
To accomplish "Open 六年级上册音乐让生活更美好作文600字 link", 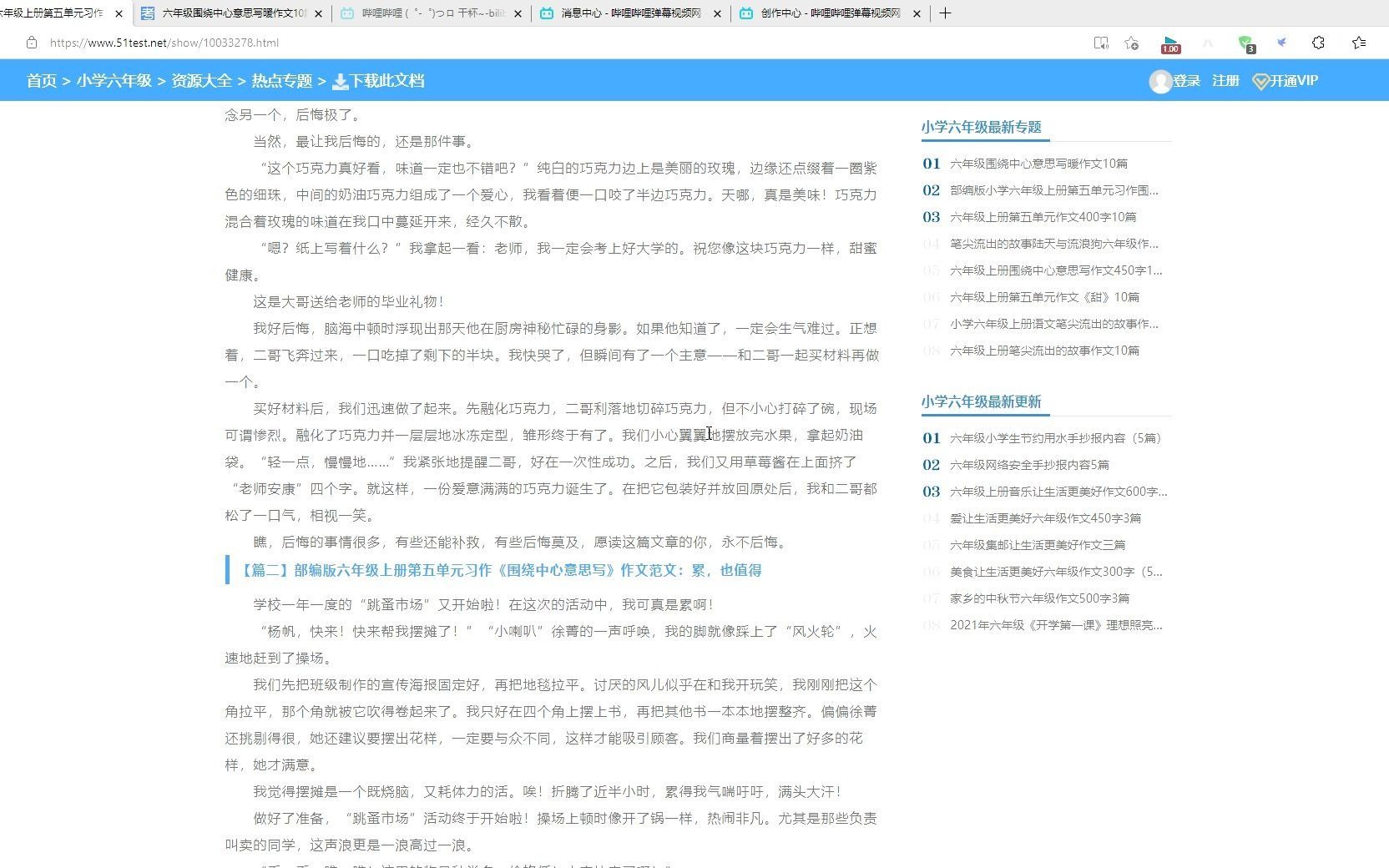I will [1058, 492].
